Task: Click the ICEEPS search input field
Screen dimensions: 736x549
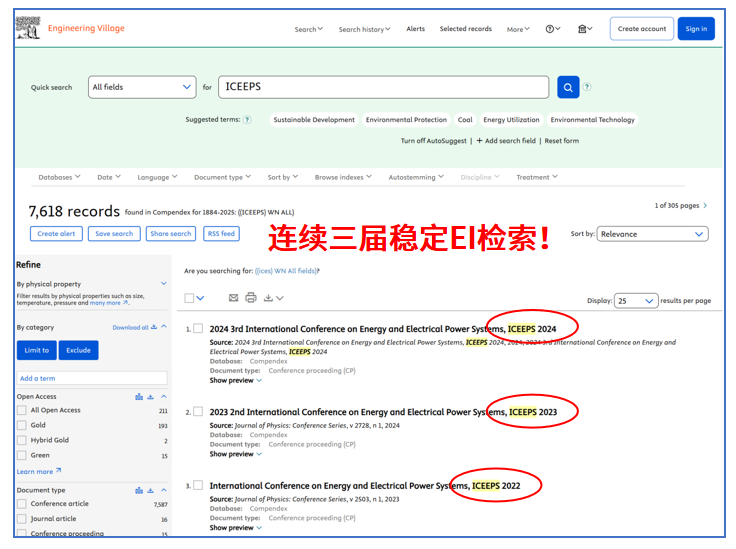Action: [383, 87]
